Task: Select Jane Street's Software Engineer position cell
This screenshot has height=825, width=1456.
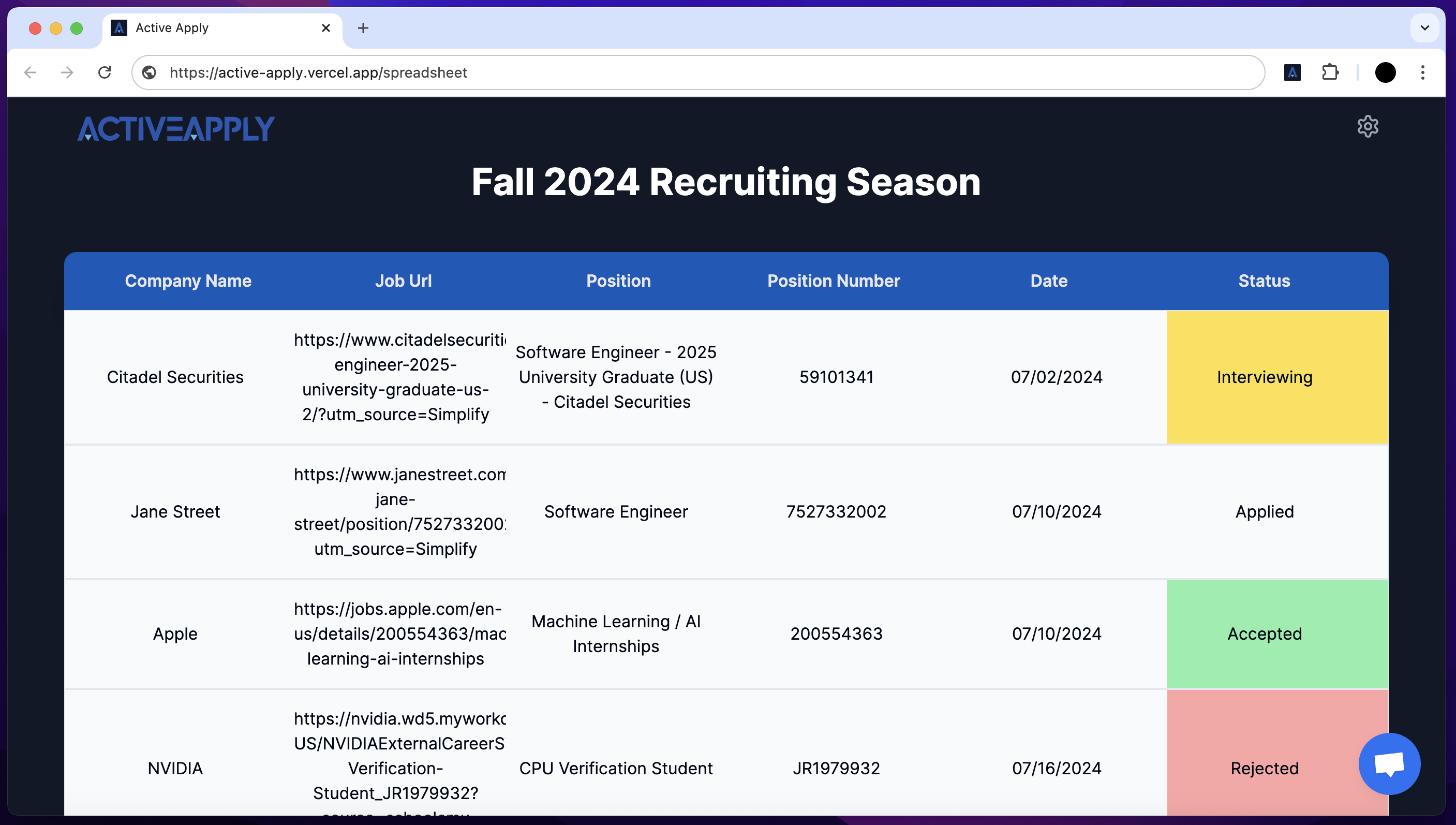Action: pyautogui.click(x=616, y=512)
